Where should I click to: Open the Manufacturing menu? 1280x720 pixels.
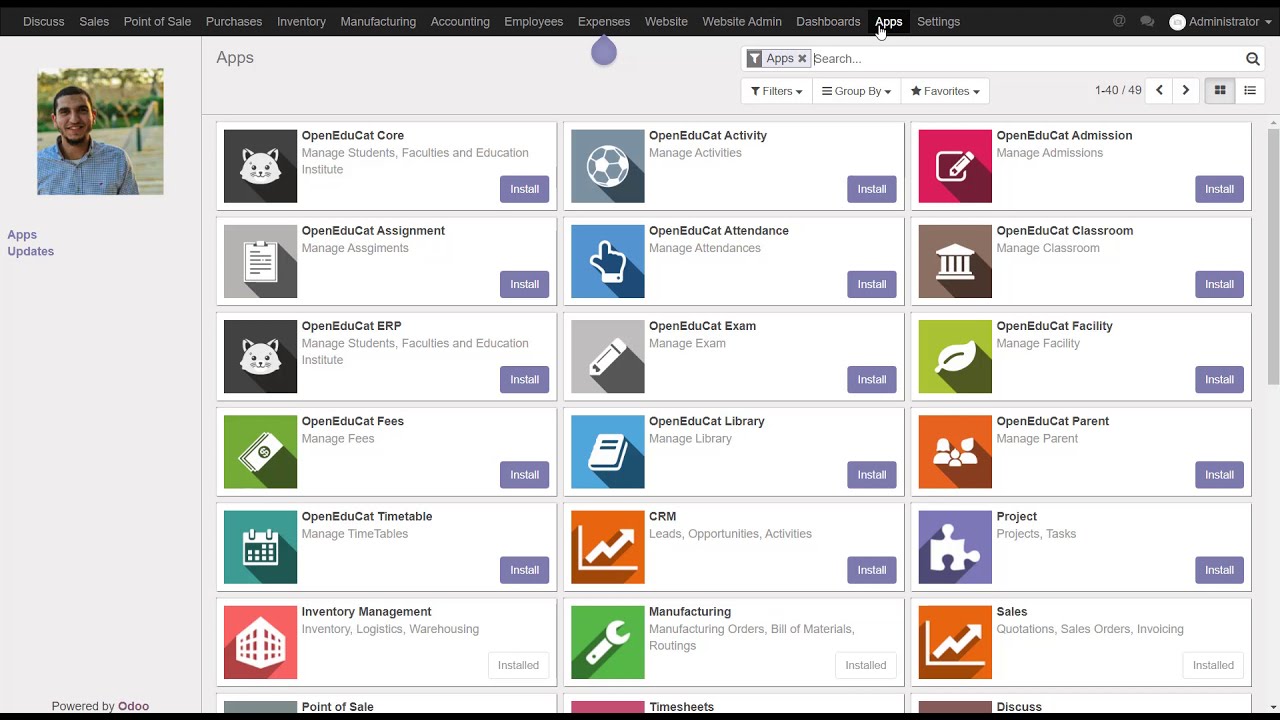pyautogui.click(x=378, y=21)
